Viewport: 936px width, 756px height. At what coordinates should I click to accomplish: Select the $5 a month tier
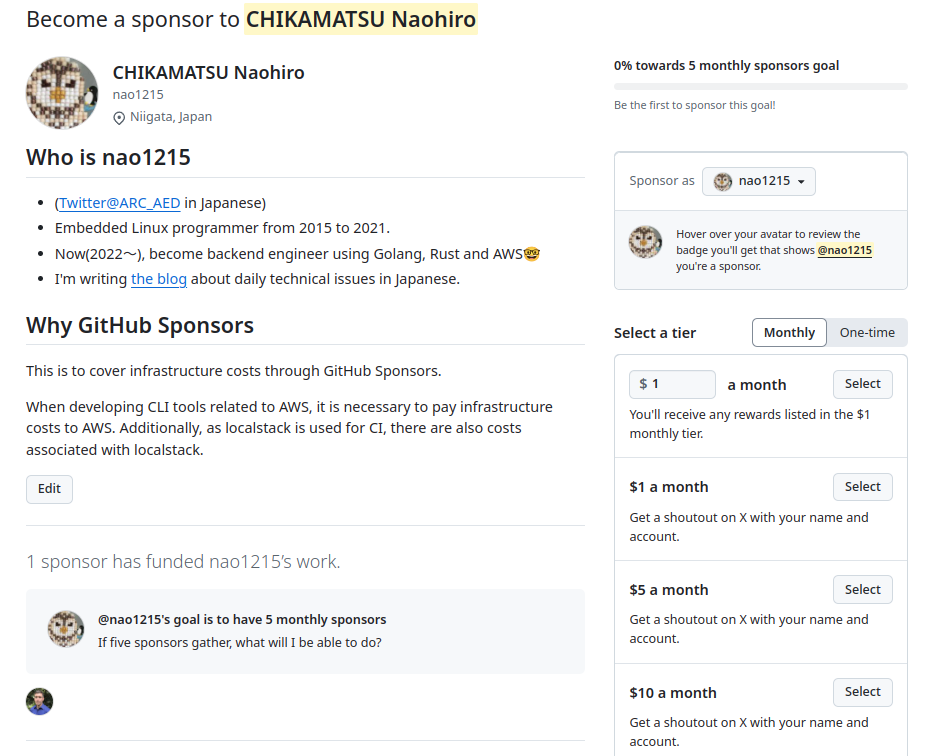click(862, 590)
